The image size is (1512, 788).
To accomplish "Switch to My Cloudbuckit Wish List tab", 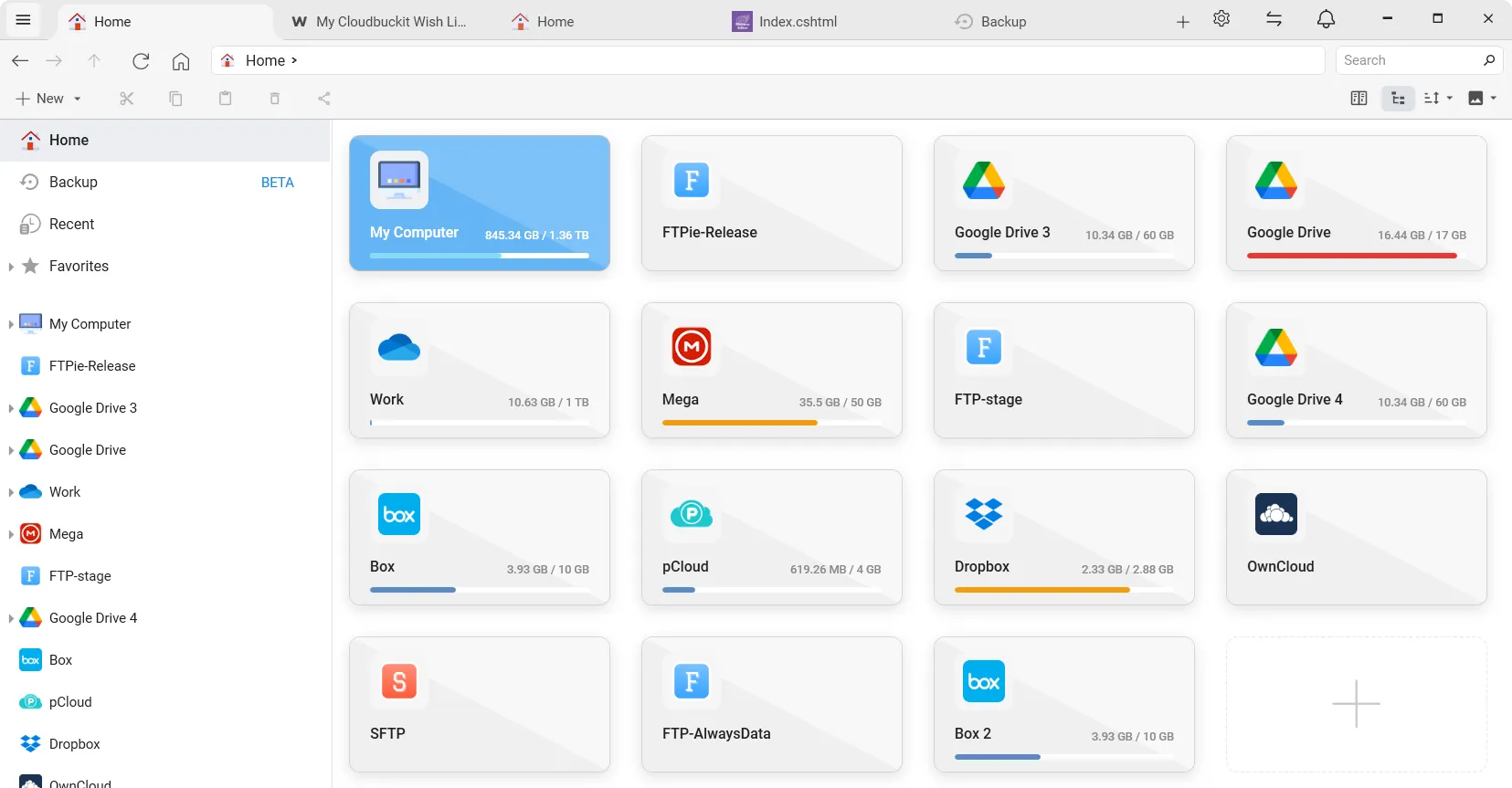I will point(379,21).
